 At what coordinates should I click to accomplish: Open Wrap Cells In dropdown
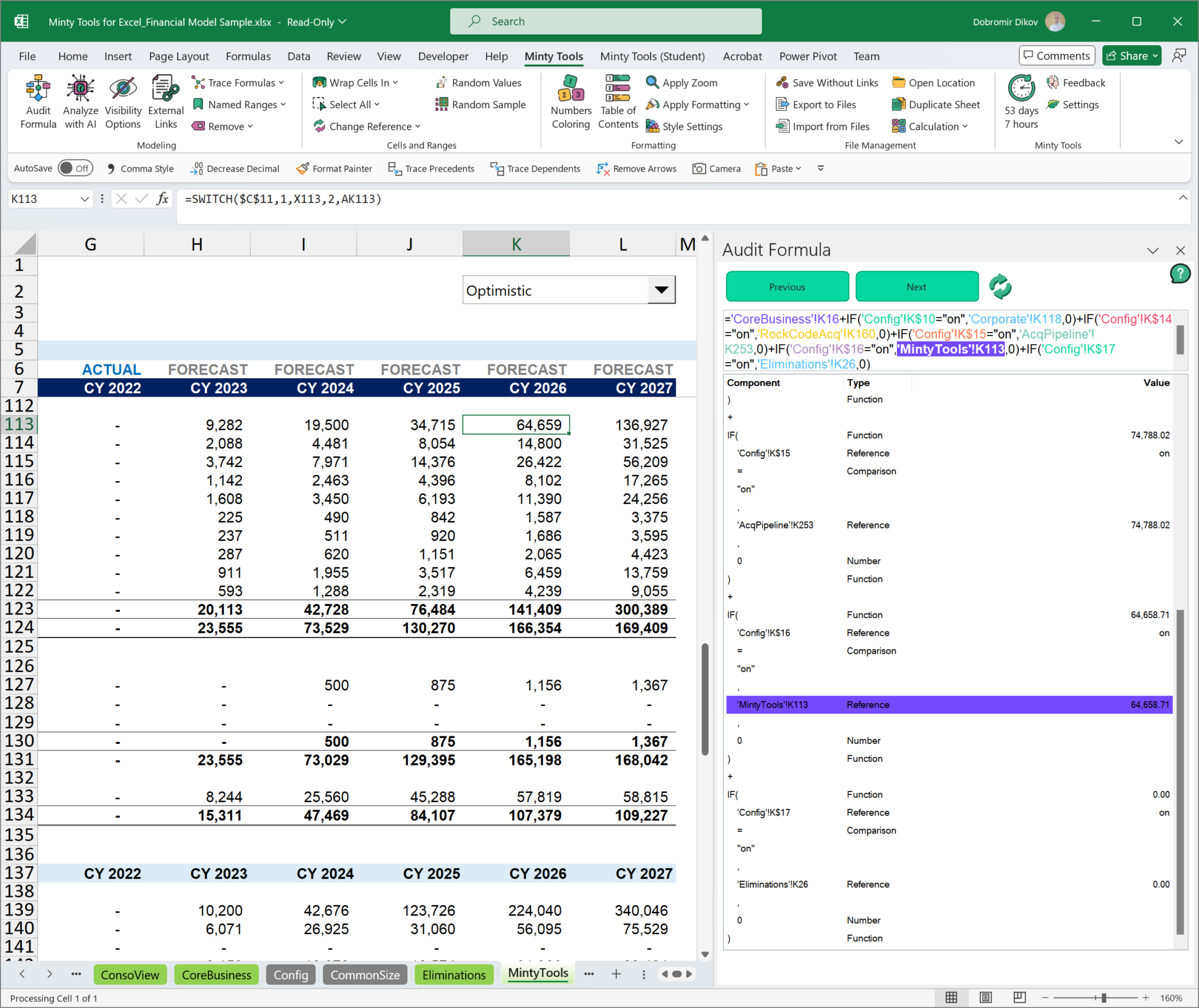coord(355,83)
